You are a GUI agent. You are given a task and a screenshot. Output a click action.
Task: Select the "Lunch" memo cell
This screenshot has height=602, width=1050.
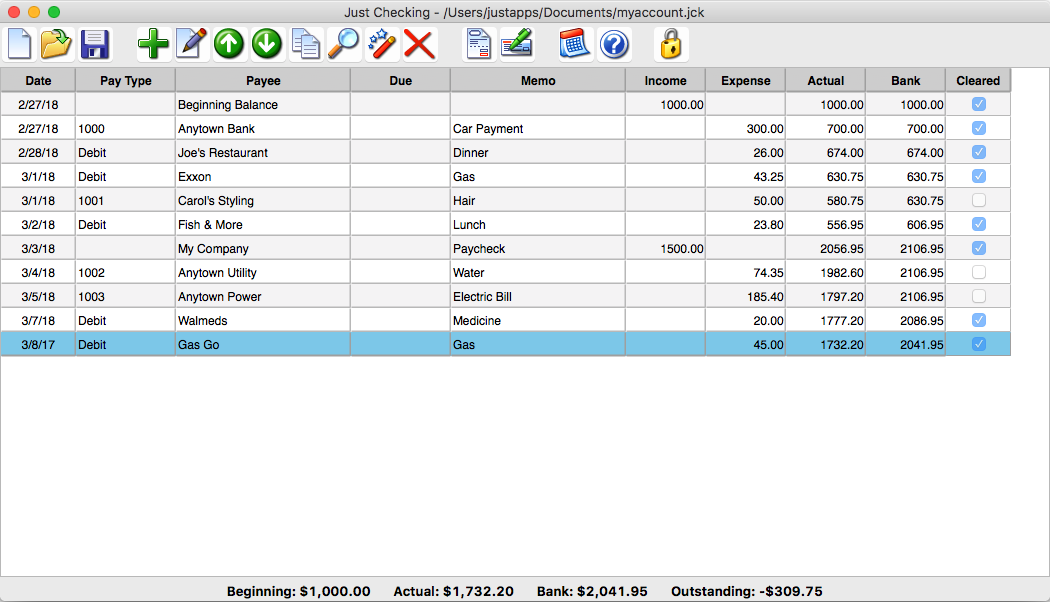click(538, 224)
